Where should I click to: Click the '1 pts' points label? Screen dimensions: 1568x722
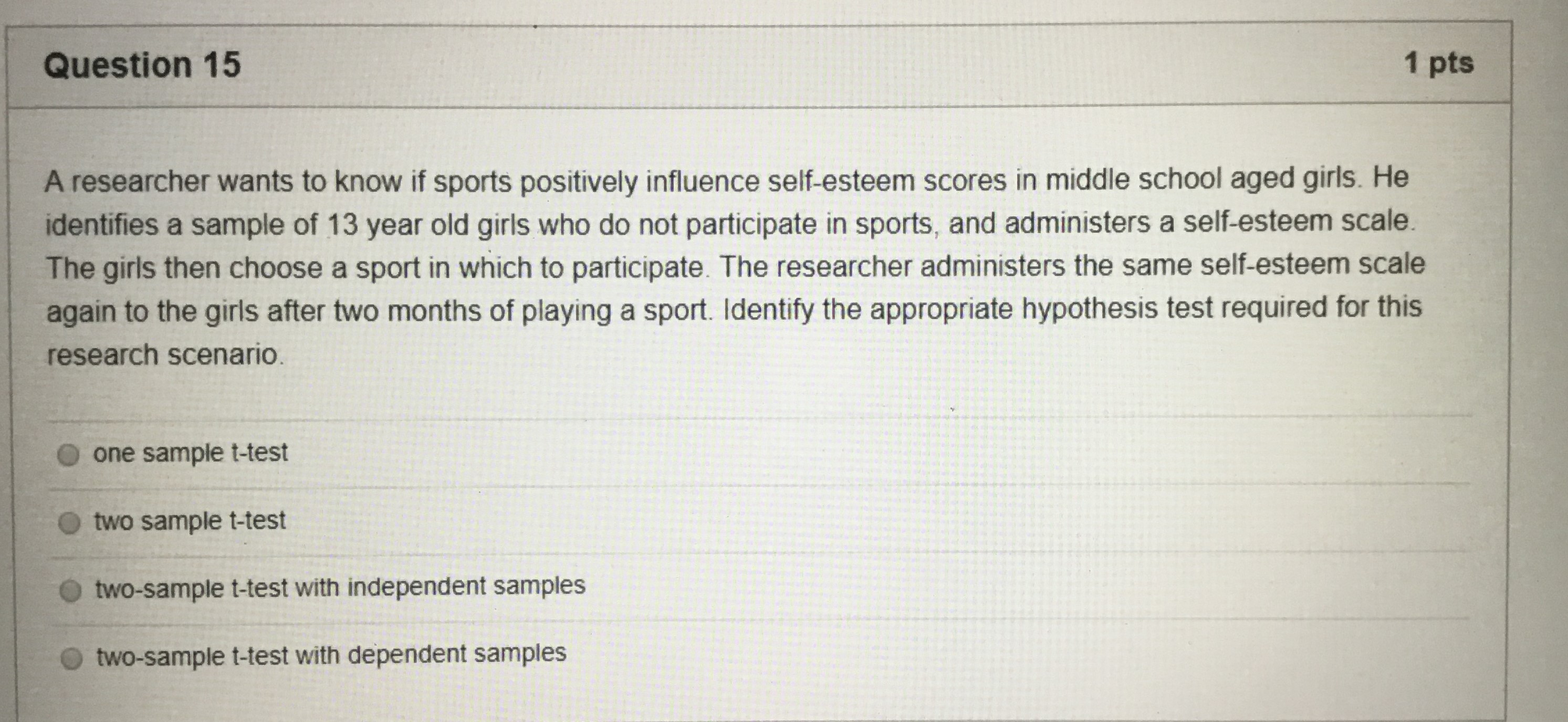pos(1439,62)
